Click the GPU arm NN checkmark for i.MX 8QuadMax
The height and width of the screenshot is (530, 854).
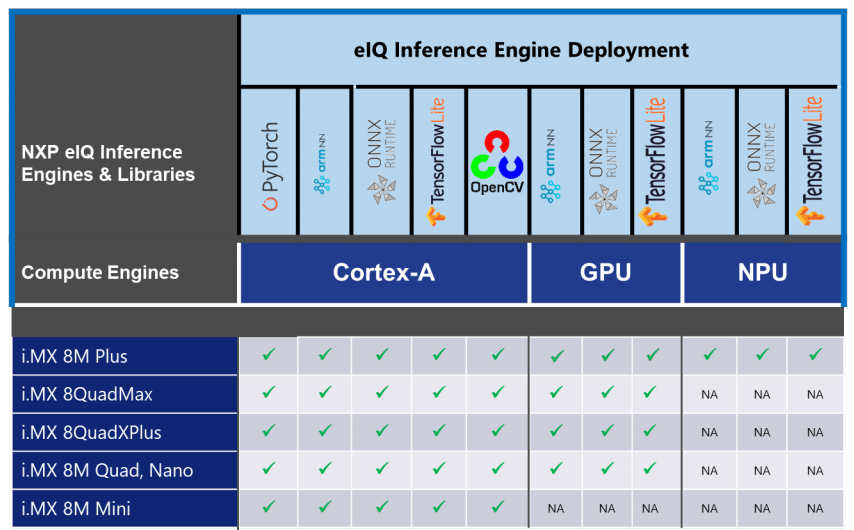click(556, 392)
